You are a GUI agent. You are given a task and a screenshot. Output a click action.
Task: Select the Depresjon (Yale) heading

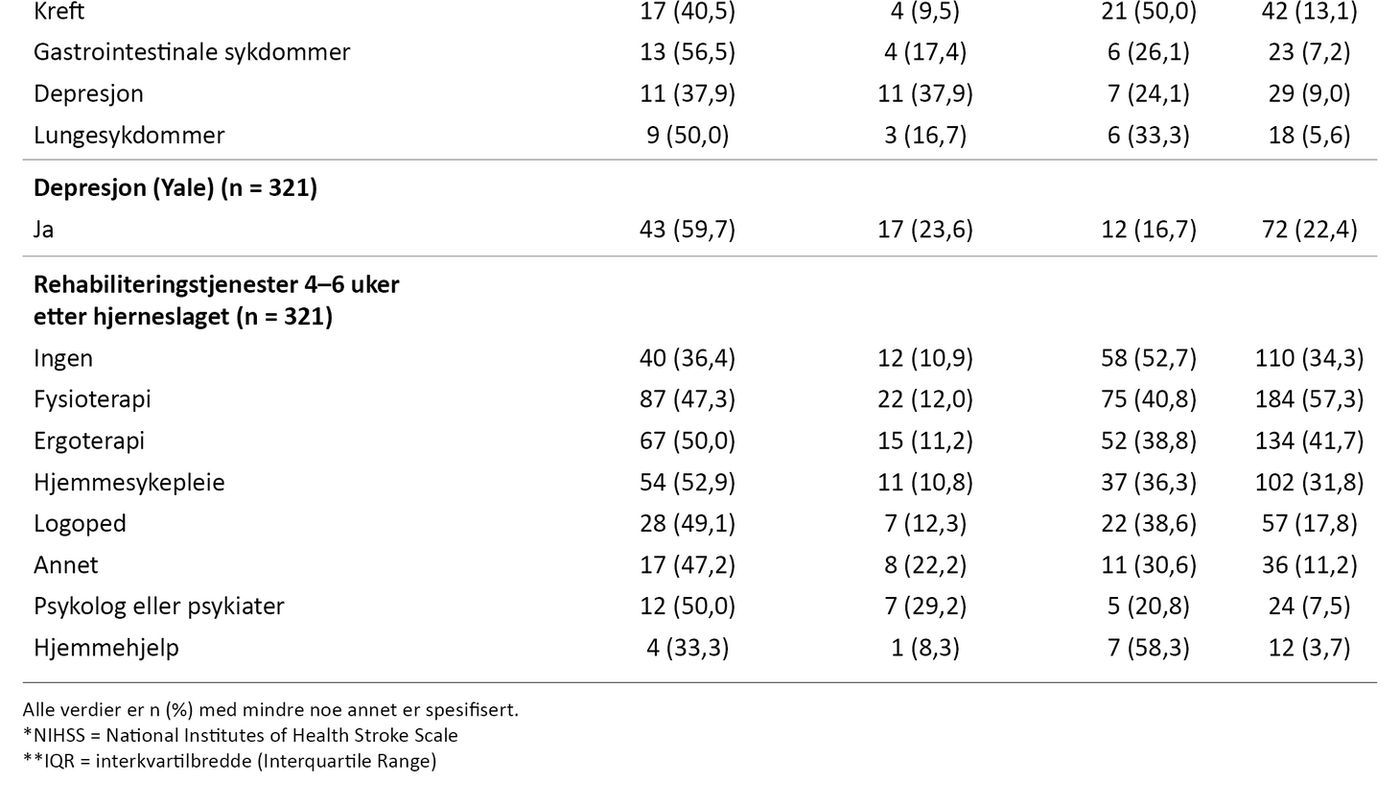click(175, 187)
